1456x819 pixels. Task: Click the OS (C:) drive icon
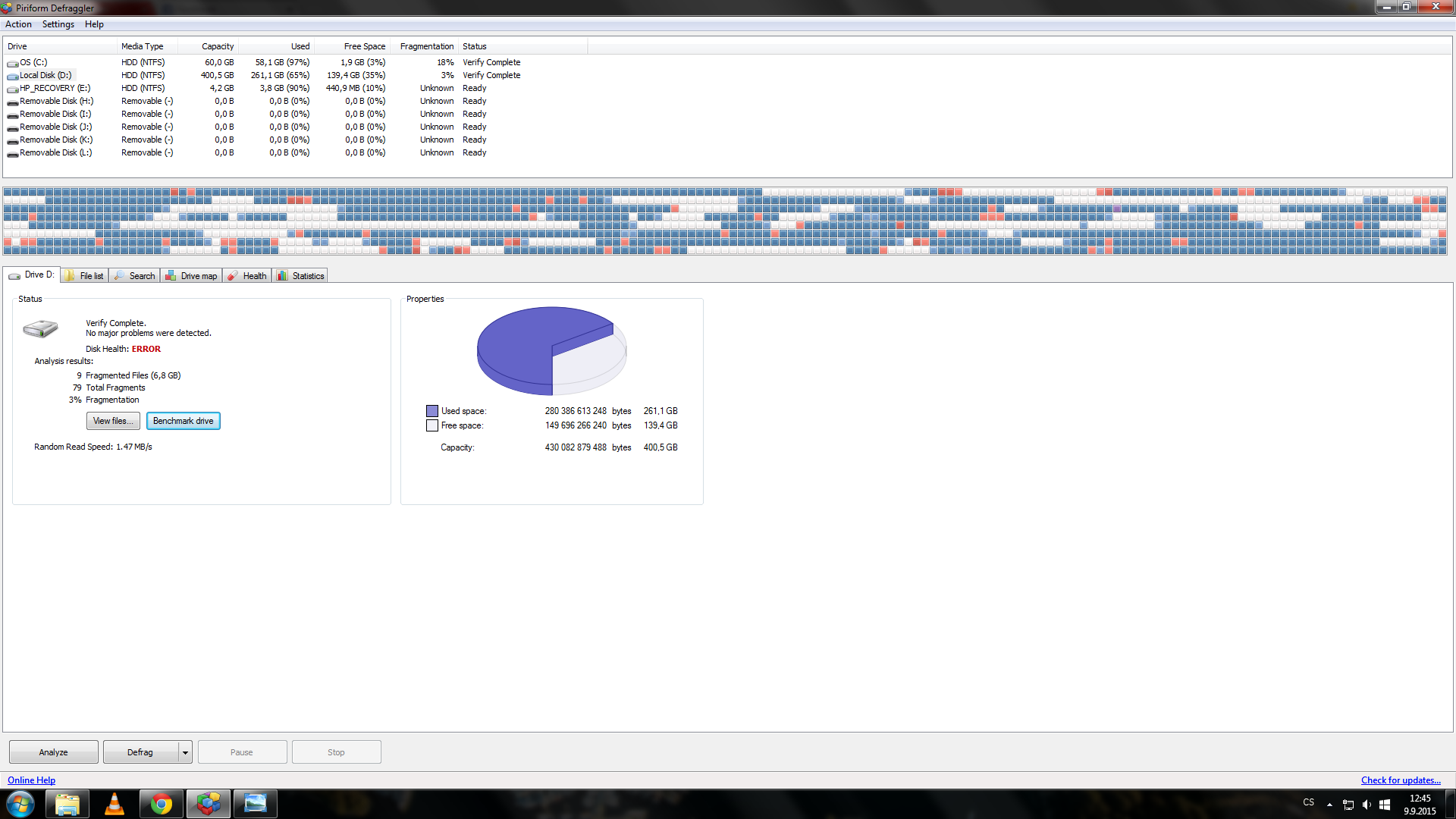pos(13,63)
